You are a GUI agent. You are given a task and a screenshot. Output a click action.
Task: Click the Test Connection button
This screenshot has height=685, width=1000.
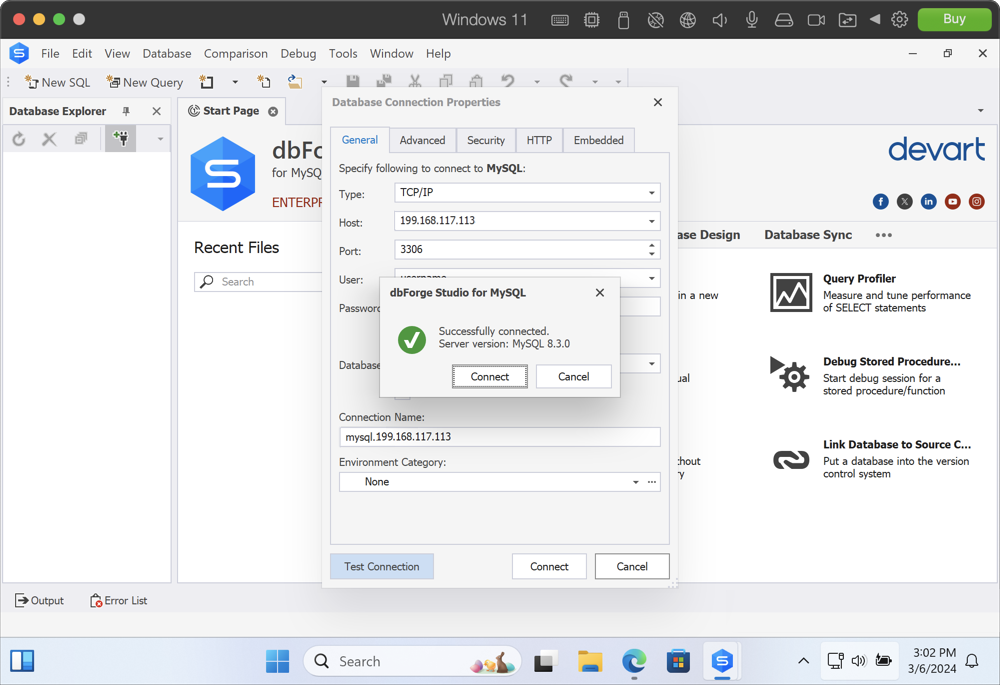[382, 566]
